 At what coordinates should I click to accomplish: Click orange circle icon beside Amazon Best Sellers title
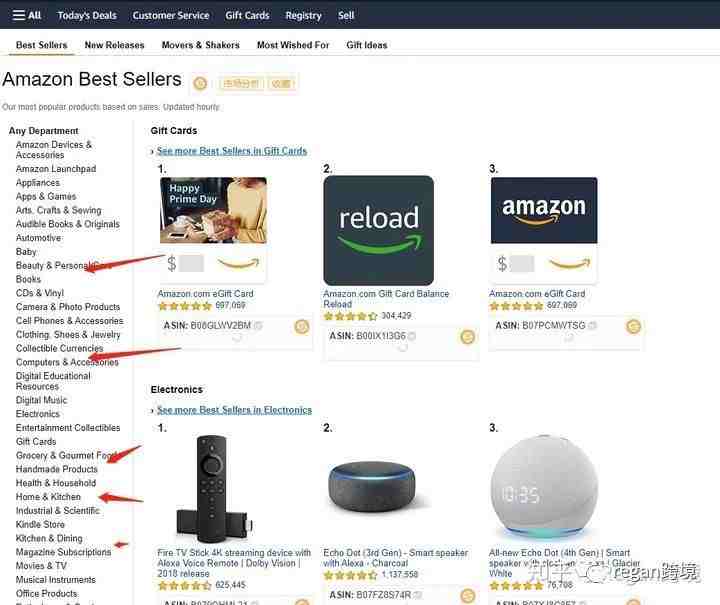(x=200, y=84)
